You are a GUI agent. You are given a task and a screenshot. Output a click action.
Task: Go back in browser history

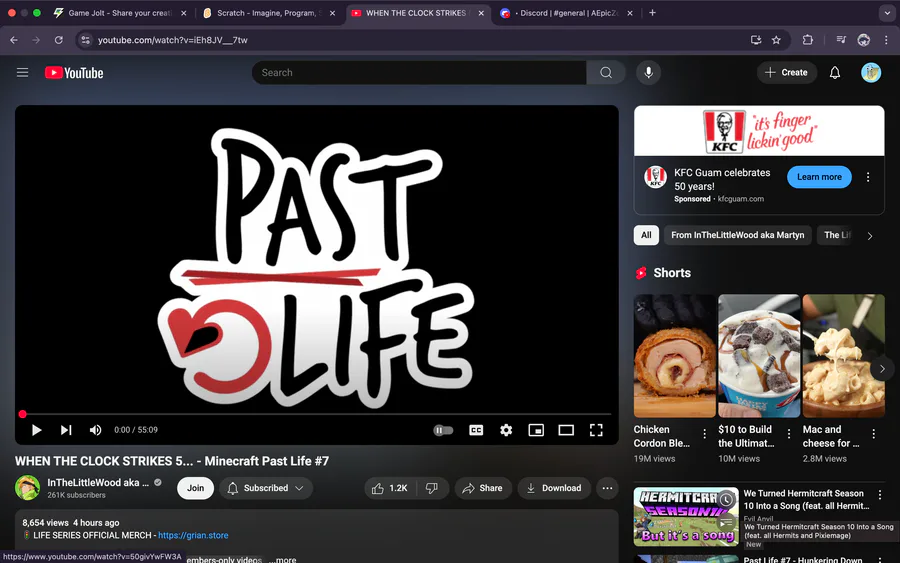14,40
